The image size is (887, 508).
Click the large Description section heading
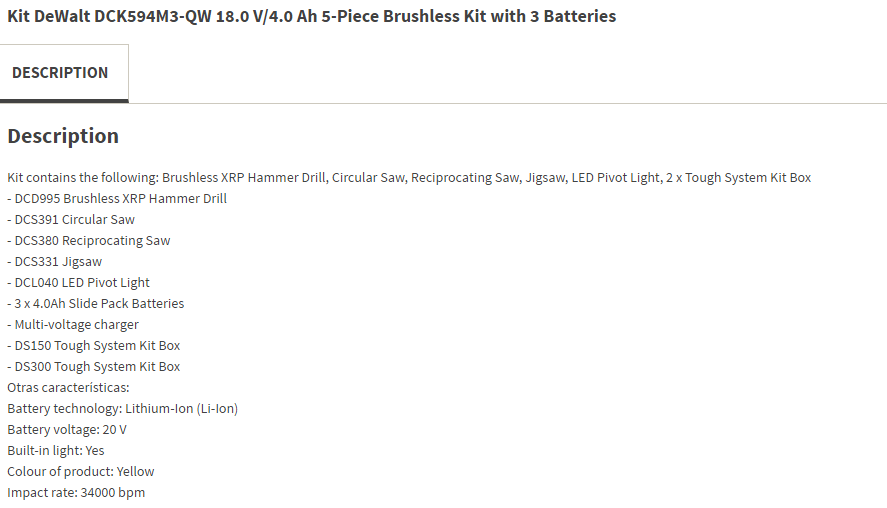coord(63,136)
